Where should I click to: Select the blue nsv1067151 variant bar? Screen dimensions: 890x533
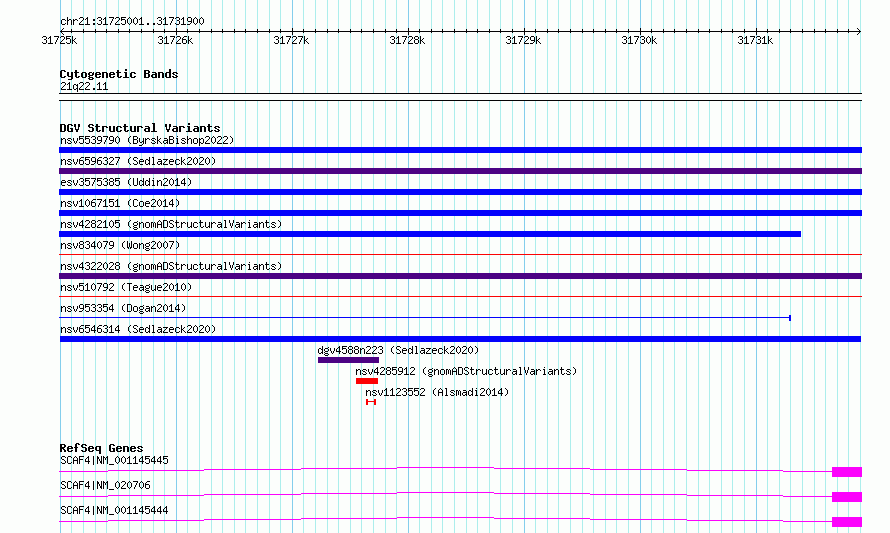(x=460, y=213)
